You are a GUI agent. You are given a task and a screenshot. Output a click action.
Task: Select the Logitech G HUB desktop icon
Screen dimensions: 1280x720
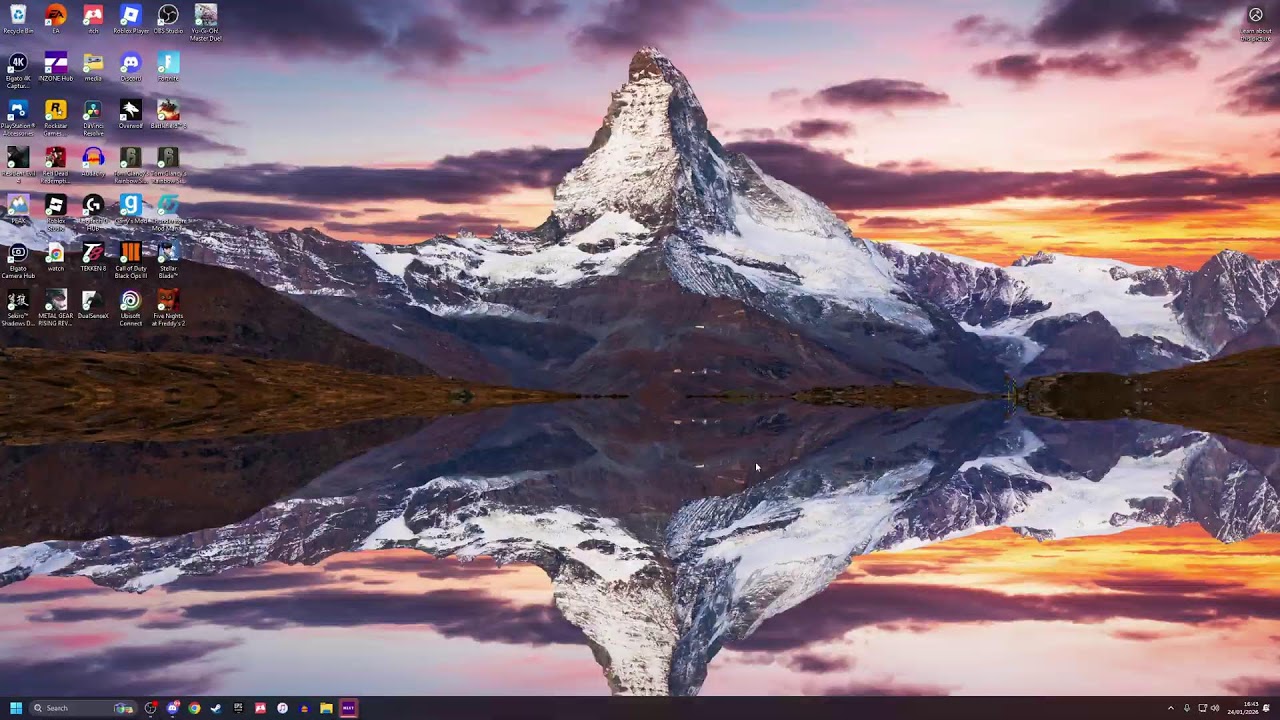pyautogui.click(x=93, y=212)
